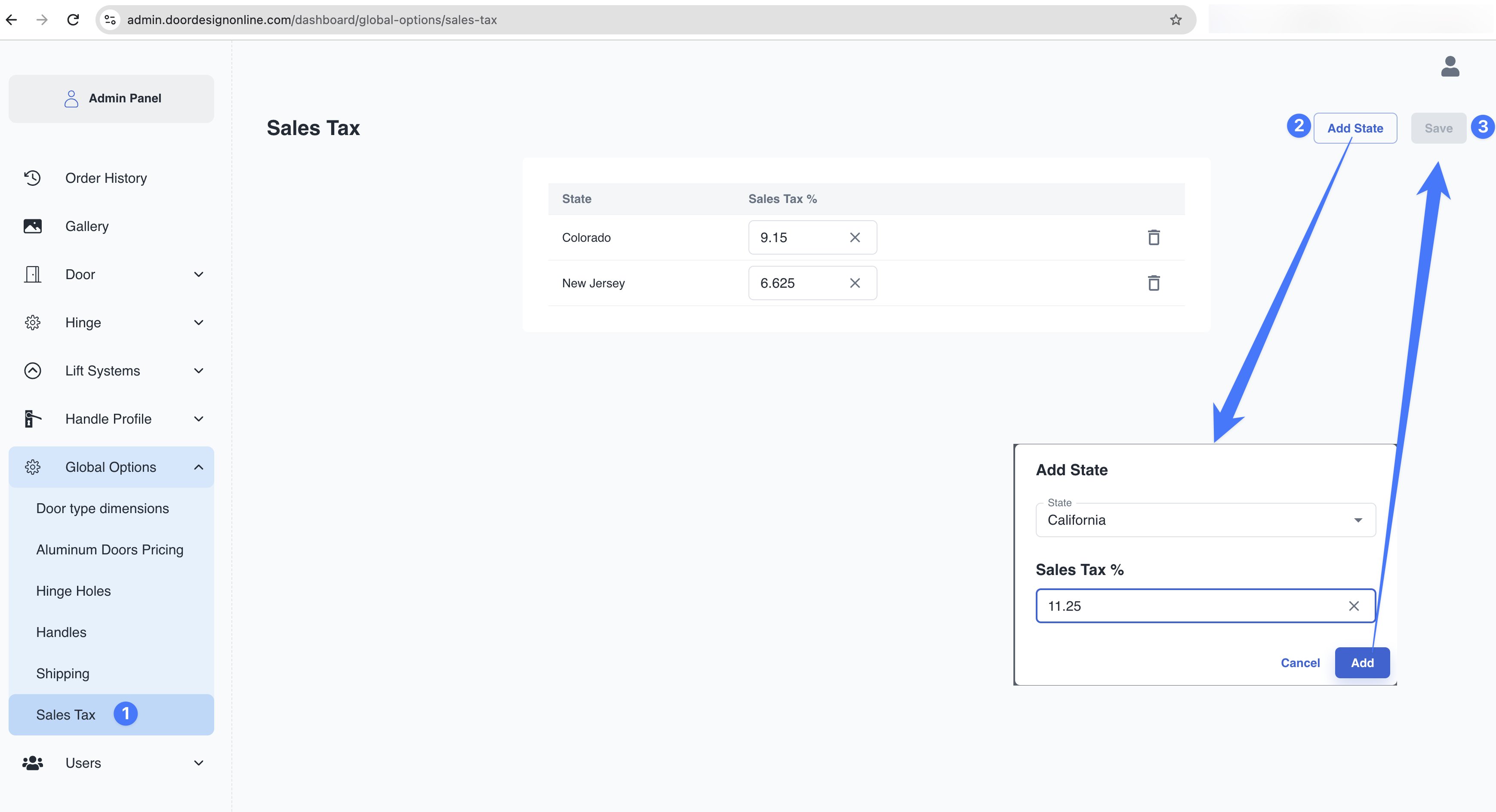Clear the Colorado tax value with the X

tap(855, 237)
